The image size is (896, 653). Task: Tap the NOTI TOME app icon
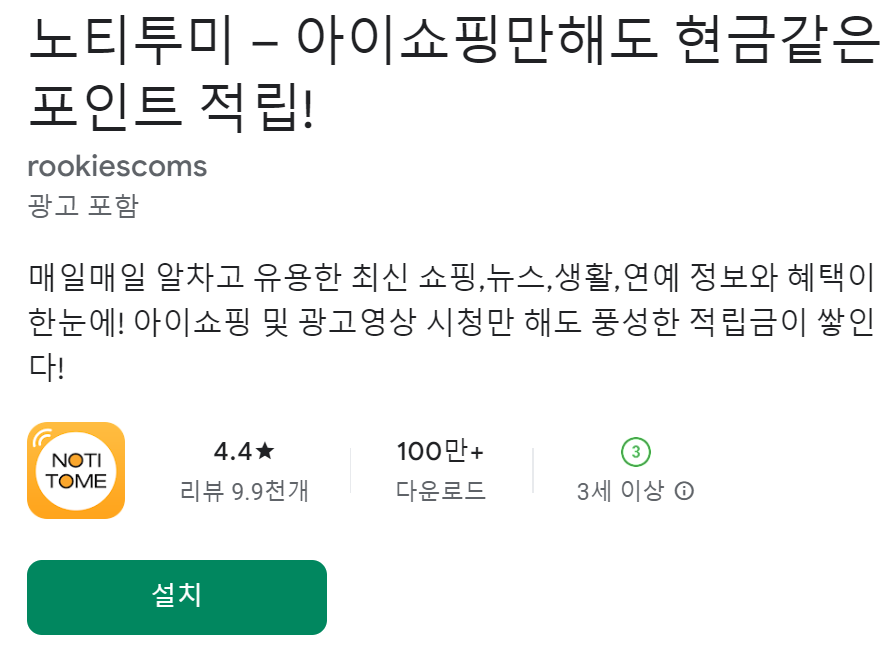pos(77,470)
